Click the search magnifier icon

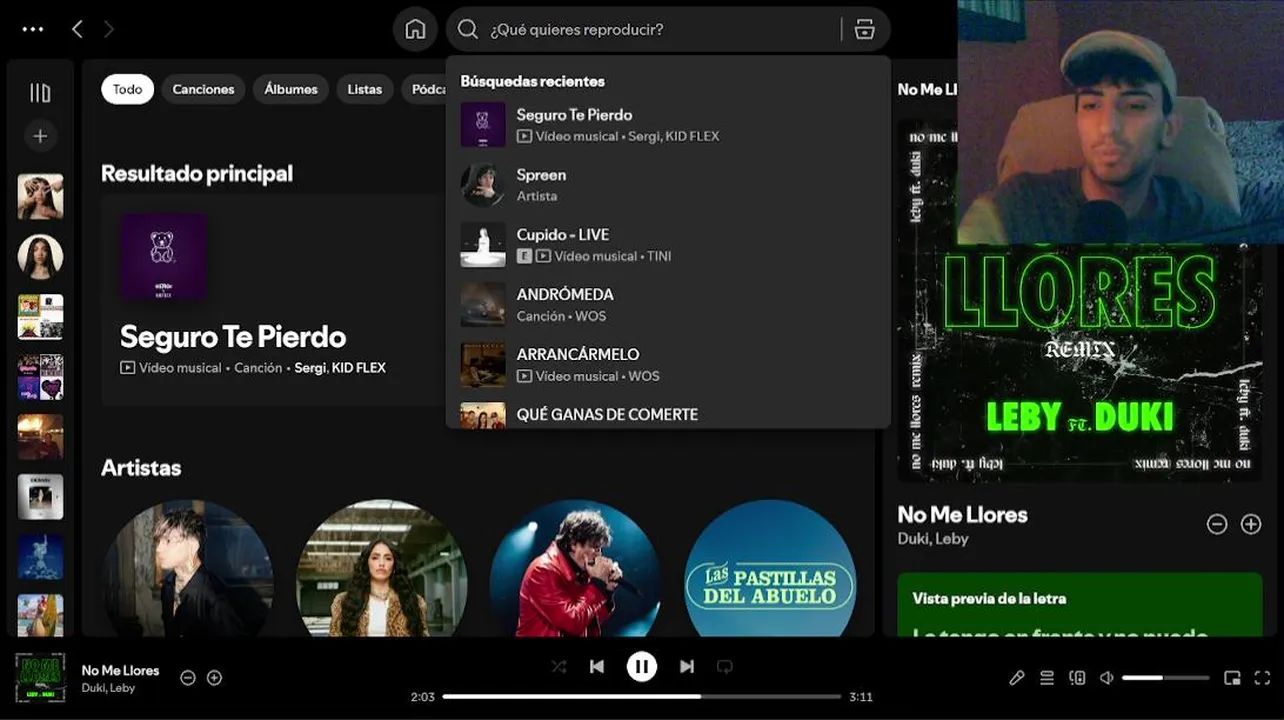[x=467, y=29]
